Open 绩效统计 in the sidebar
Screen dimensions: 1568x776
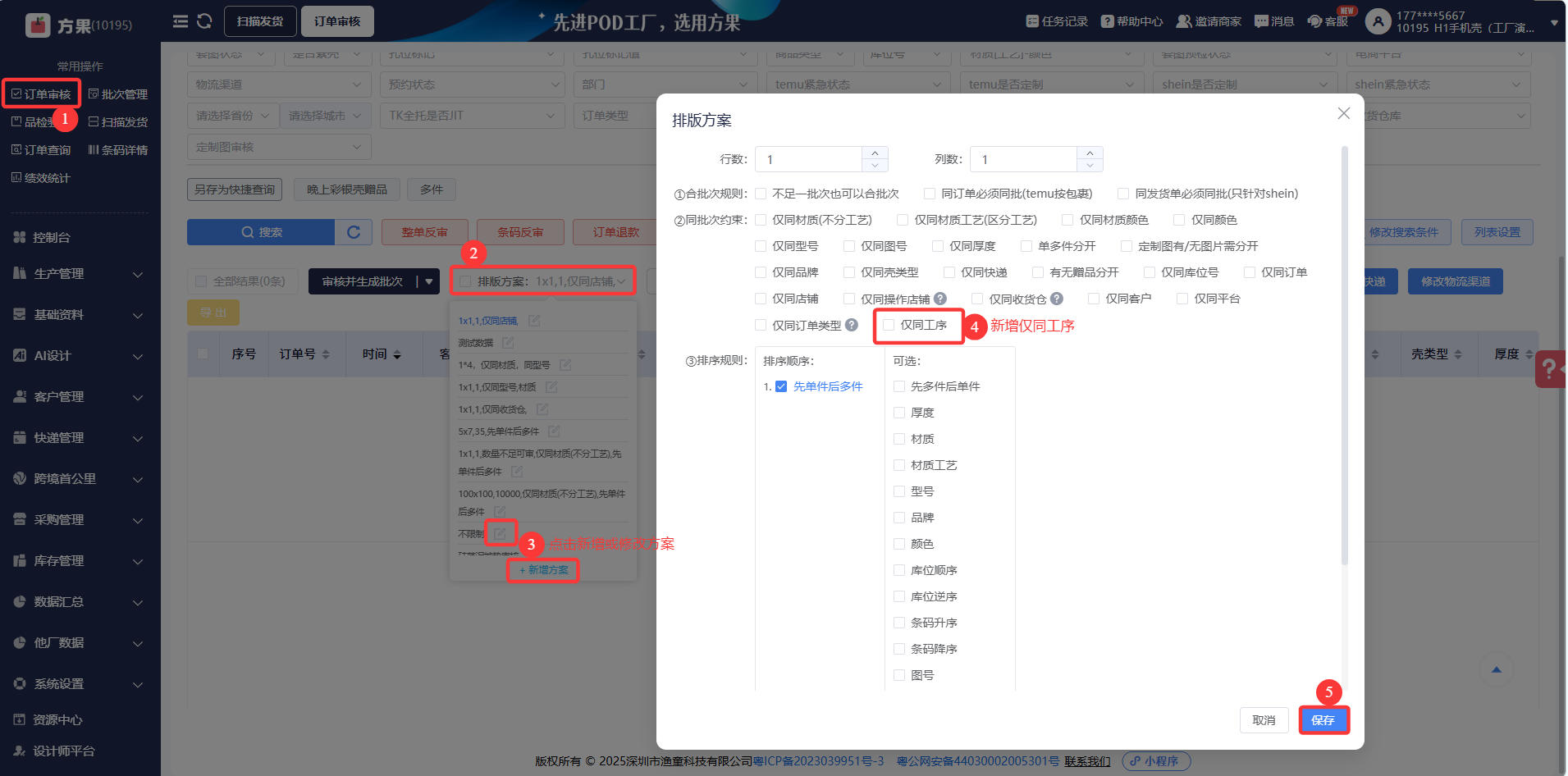[x=41, y=178]
